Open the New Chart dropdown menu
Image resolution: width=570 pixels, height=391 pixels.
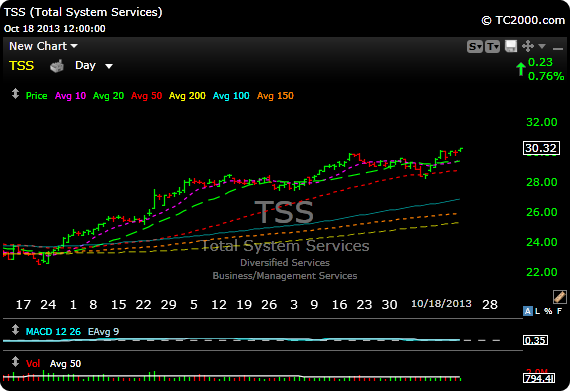coord(43,46)
